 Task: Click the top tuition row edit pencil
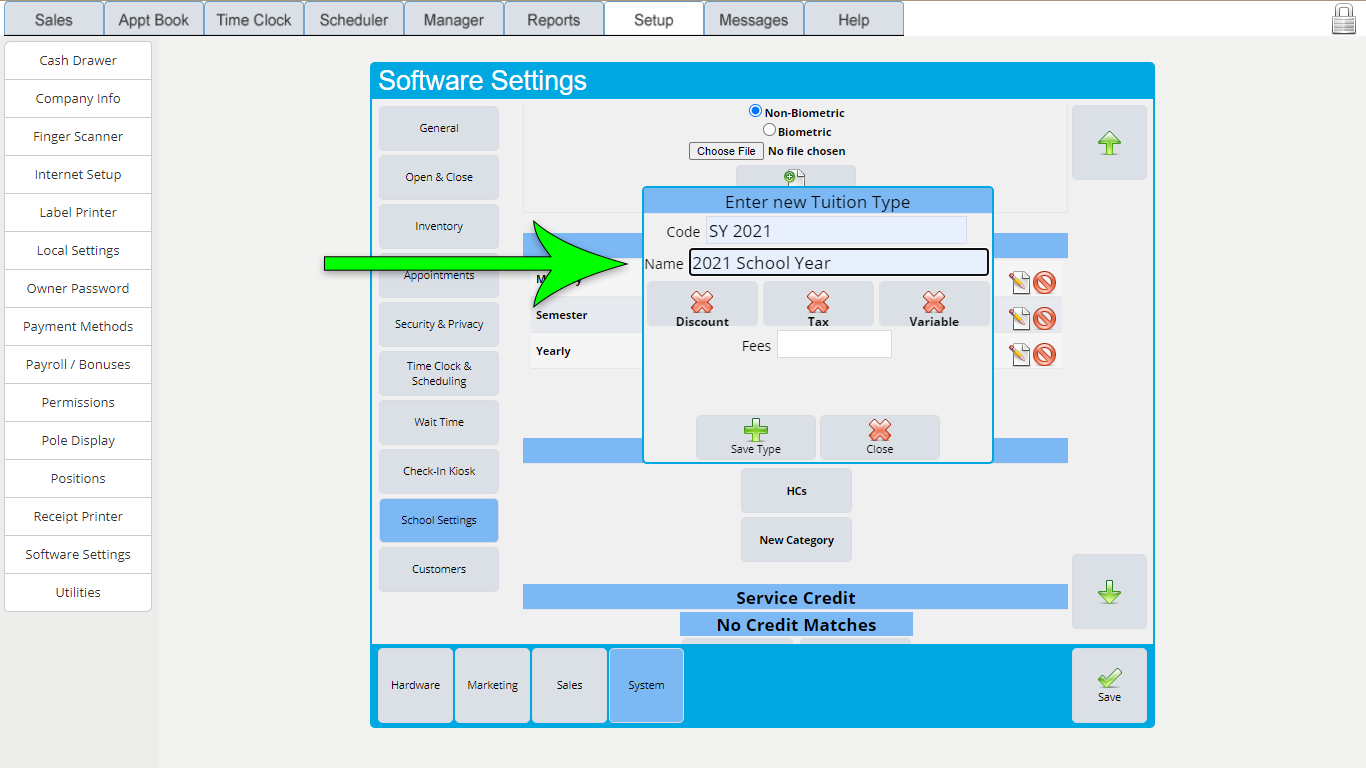[1019, 283]
